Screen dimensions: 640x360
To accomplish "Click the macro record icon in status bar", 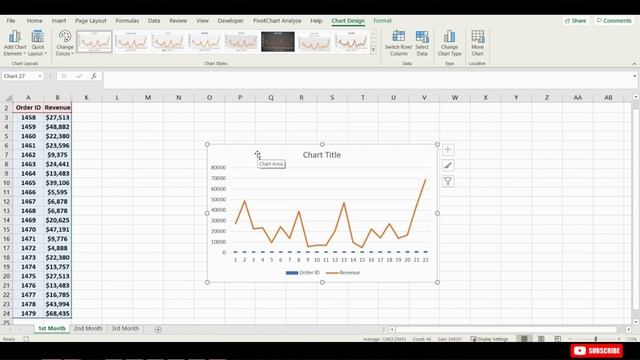I will [x=26, y=339].
